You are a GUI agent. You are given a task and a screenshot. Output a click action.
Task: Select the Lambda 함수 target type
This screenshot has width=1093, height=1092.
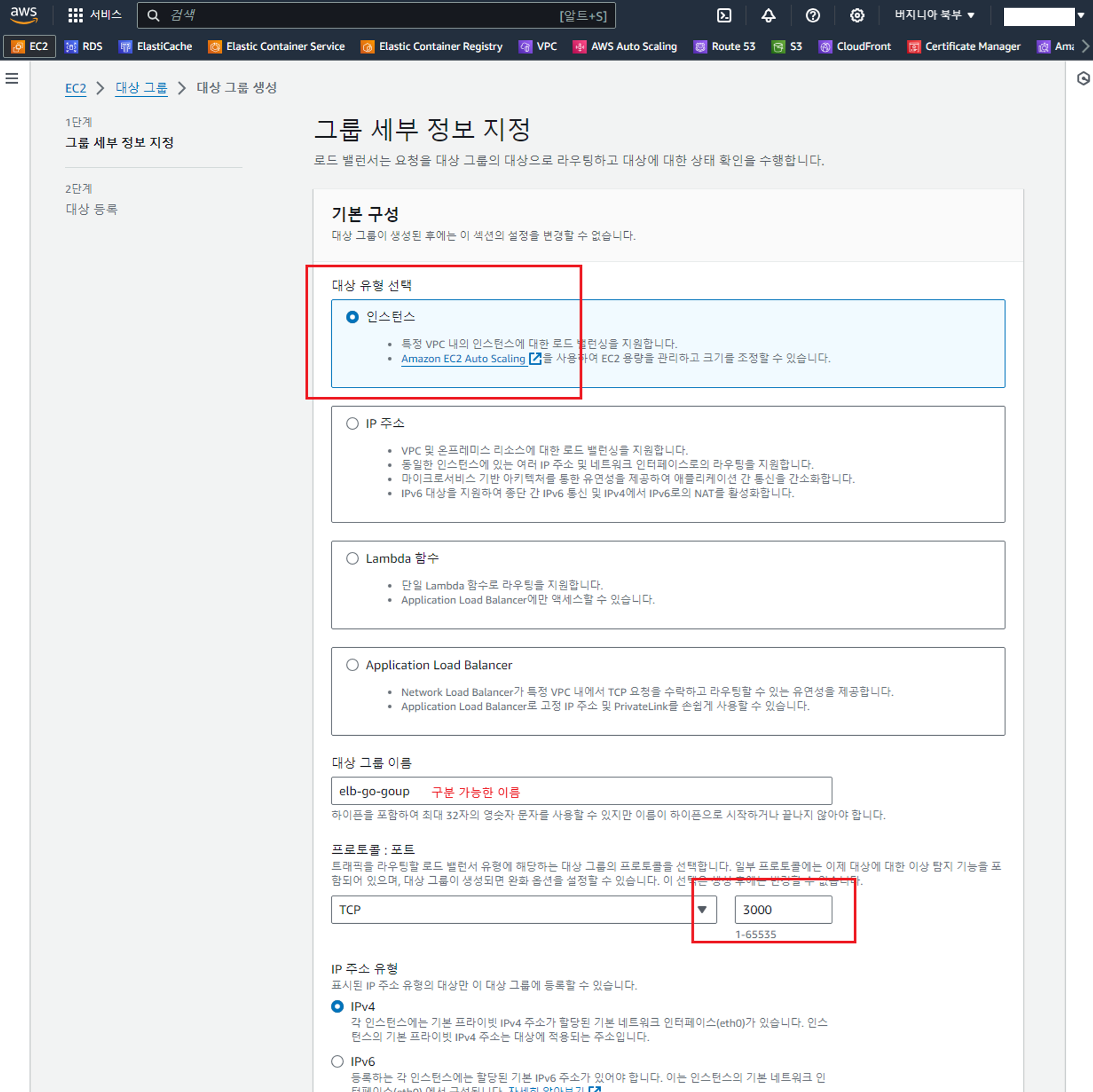(352, 559)
